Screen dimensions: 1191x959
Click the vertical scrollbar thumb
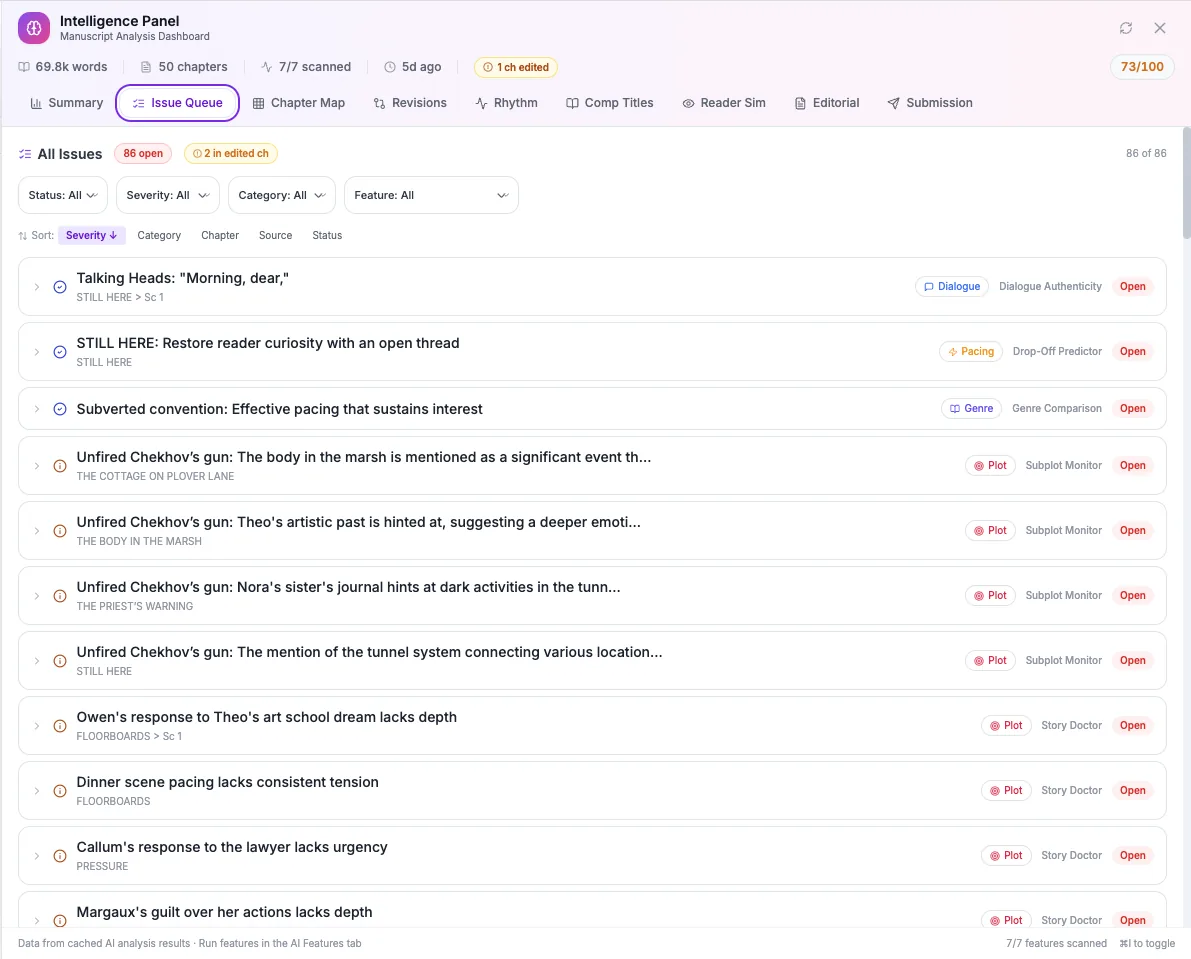1186,182
